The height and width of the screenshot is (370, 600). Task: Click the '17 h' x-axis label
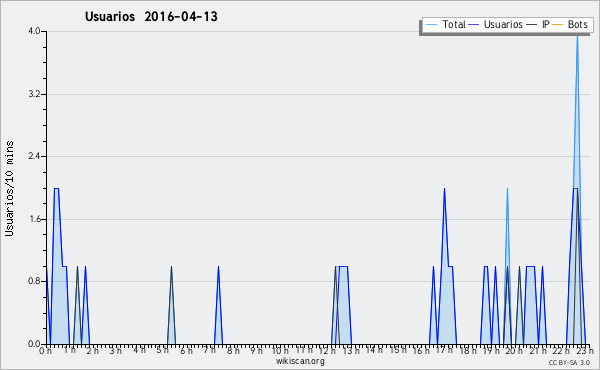(444, 350)
